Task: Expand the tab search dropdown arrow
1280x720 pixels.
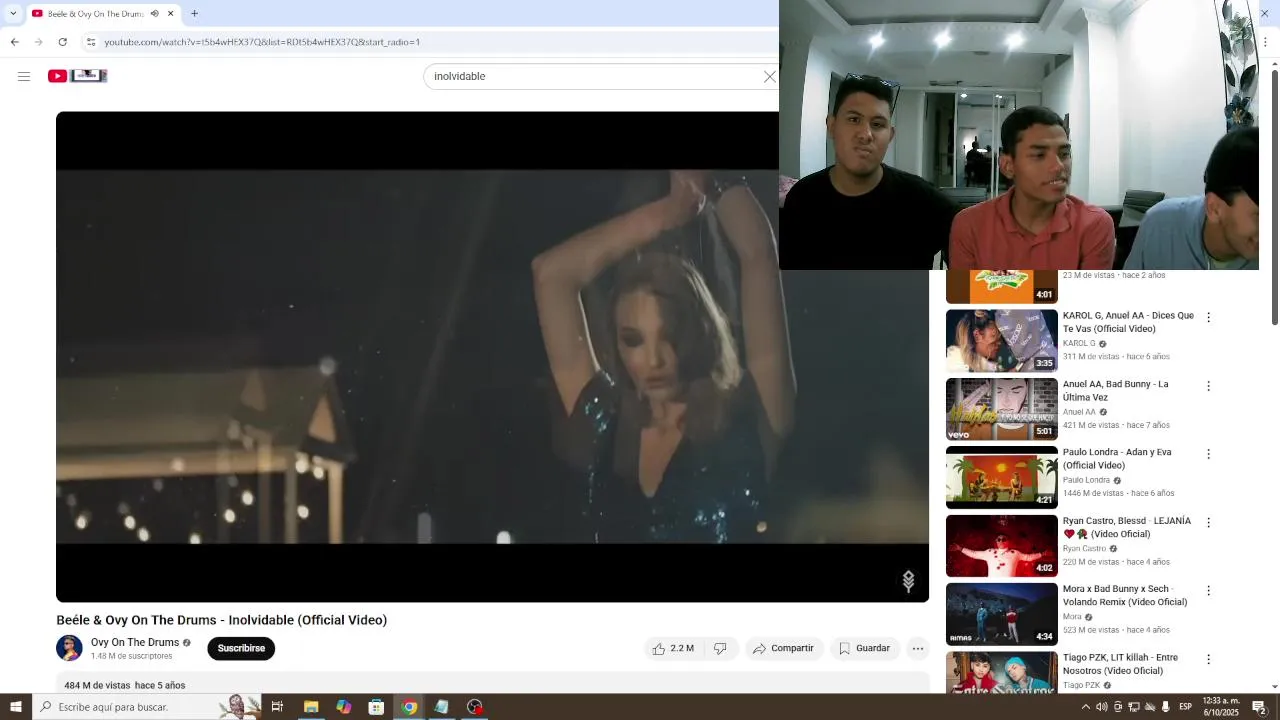Action: coord(13,14)
